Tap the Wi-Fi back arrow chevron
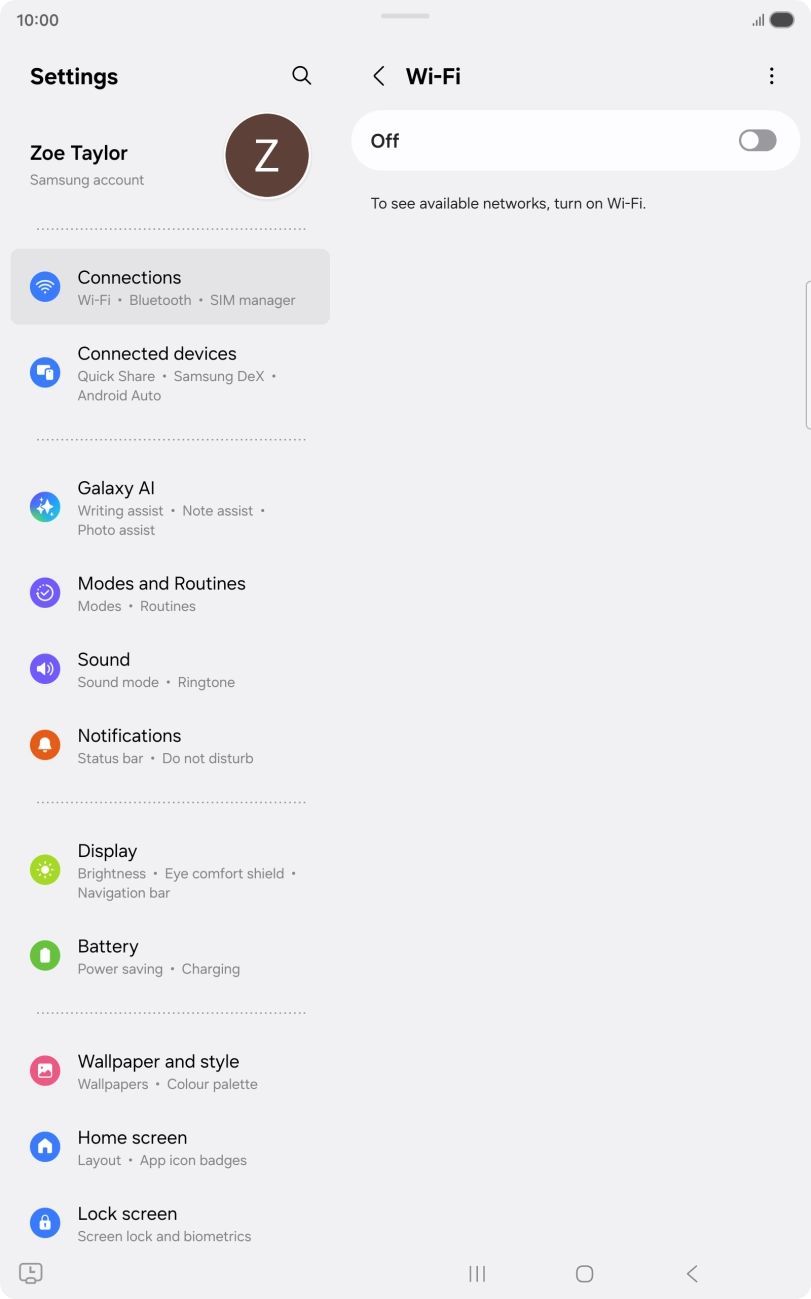The image size is (811, 1299). coord(379,76)
